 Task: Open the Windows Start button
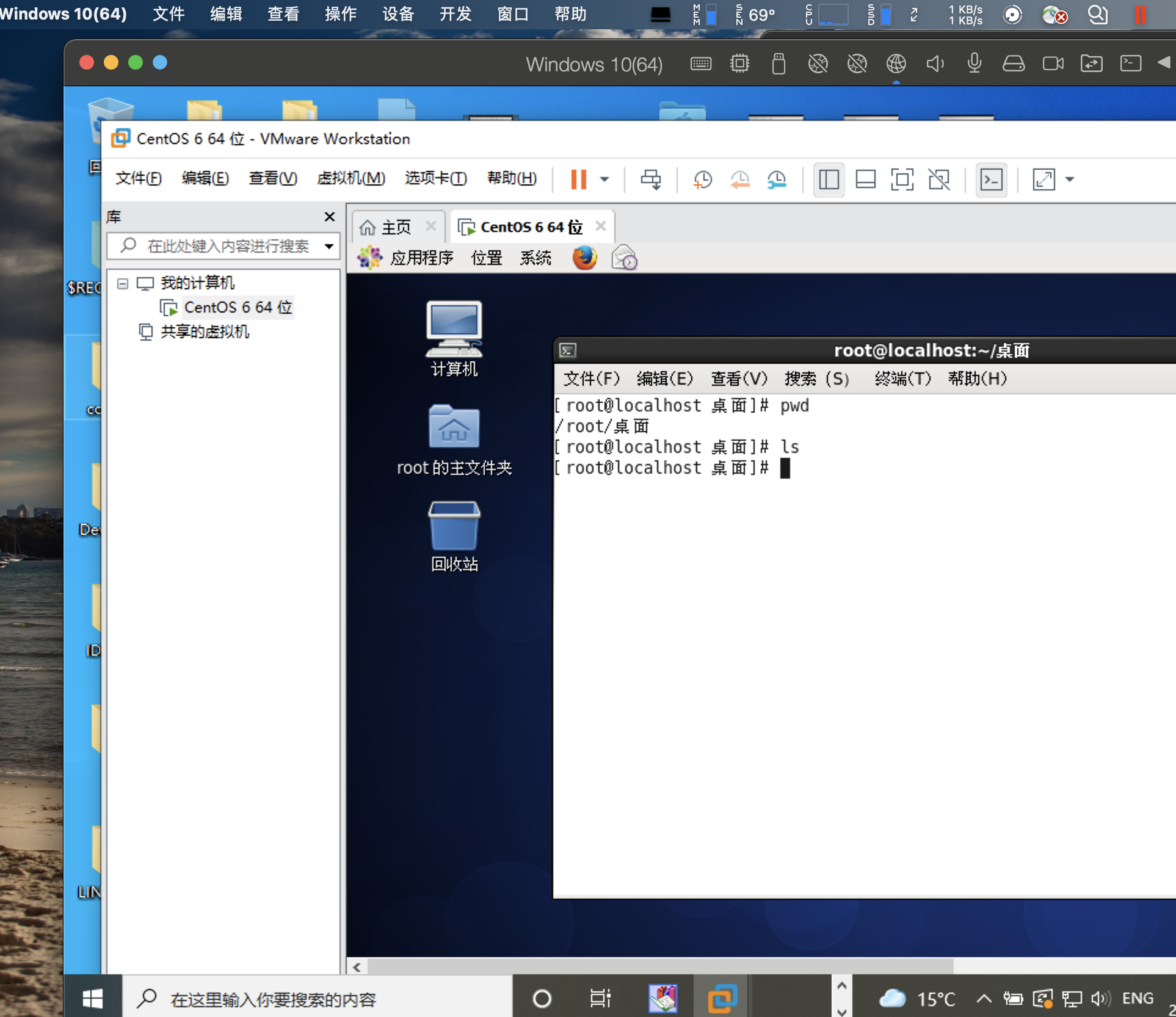93,999
